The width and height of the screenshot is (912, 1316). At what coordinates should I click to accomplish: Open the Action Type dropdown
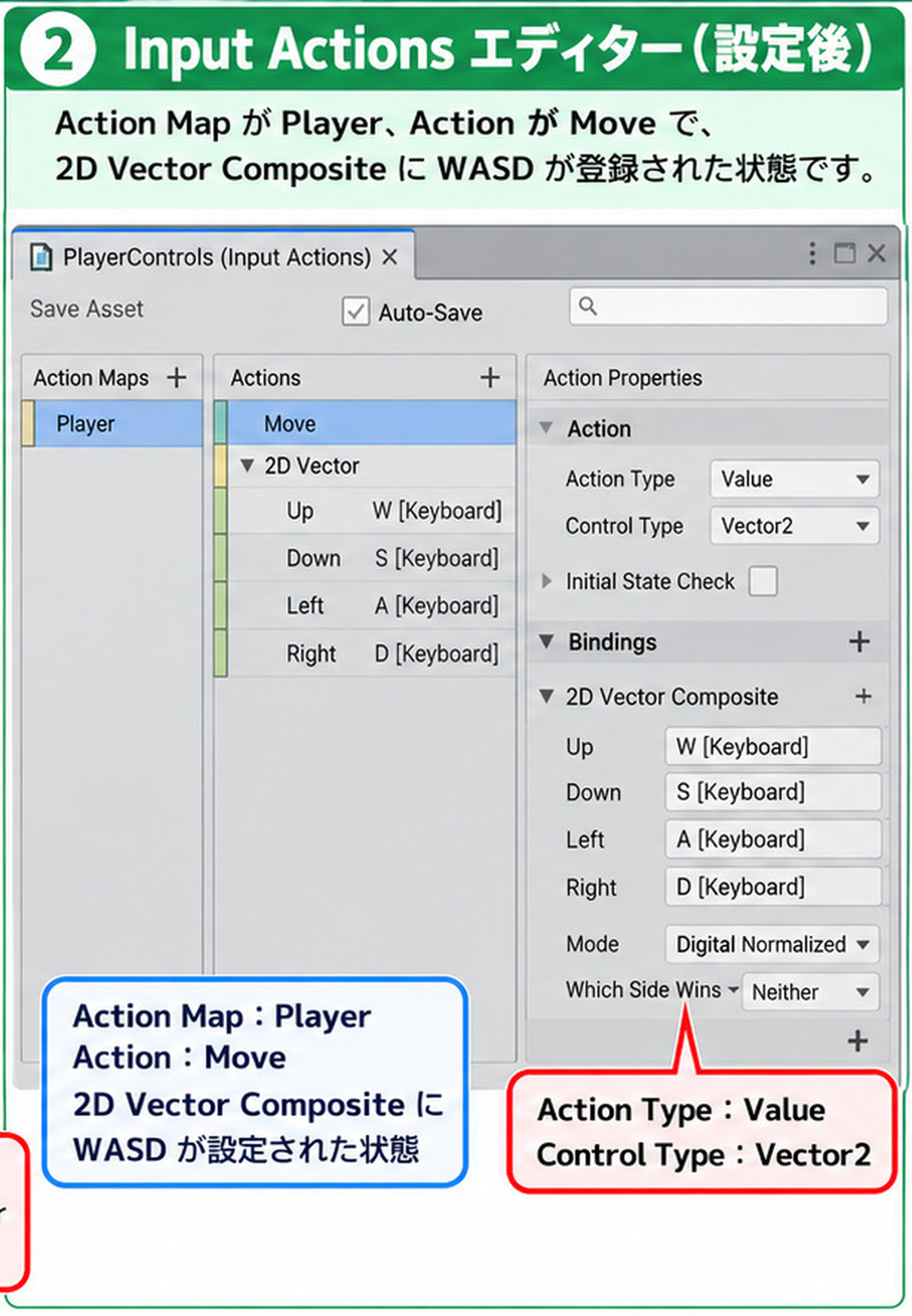click(794, 479)
